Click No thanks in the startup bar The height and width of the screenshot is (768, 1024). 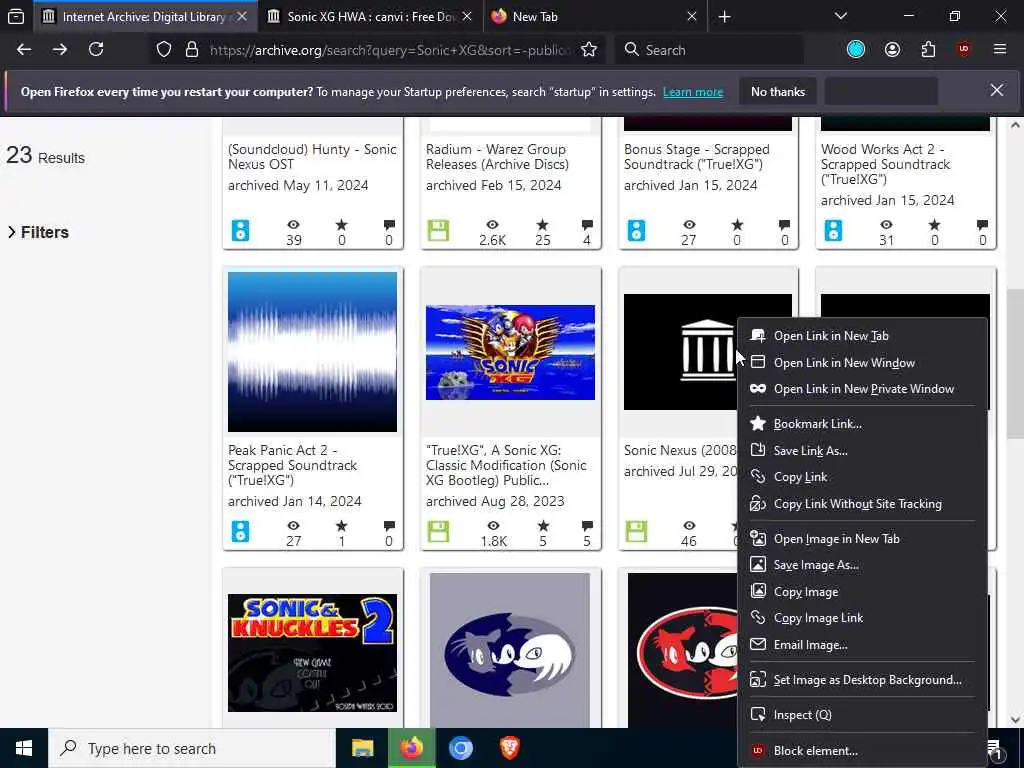[x=778, y=91]
